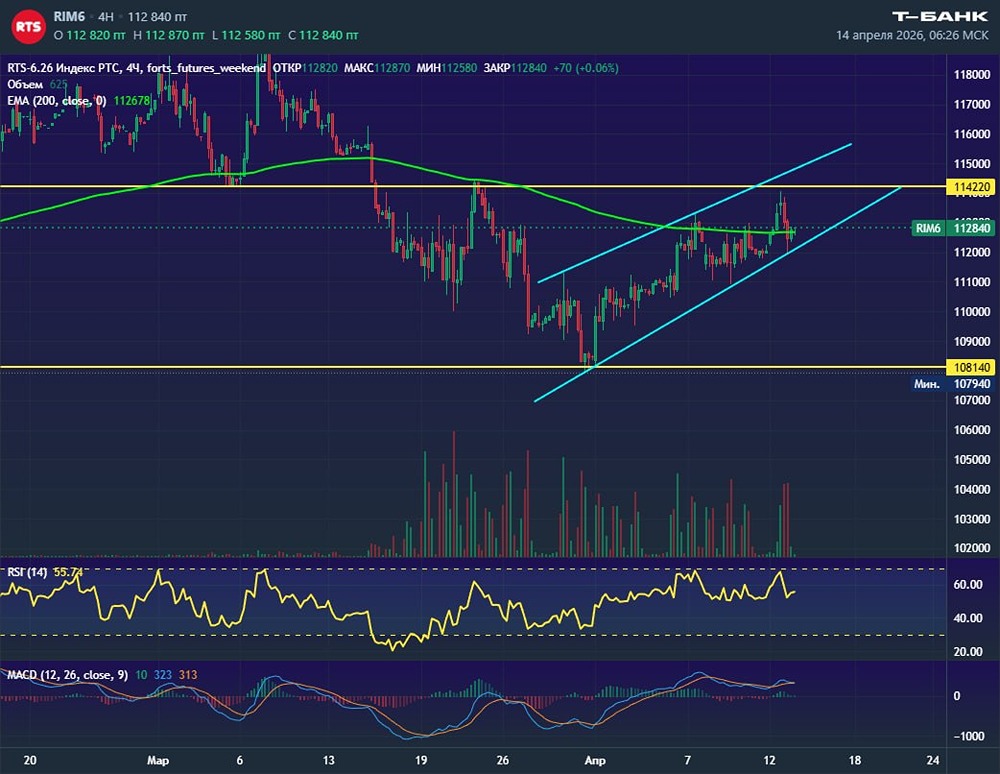Image resolution: width=1000 pixels, height=774 pixels.
Task: Click 60.00 on the RSI axis
Action: click(967, 585)
